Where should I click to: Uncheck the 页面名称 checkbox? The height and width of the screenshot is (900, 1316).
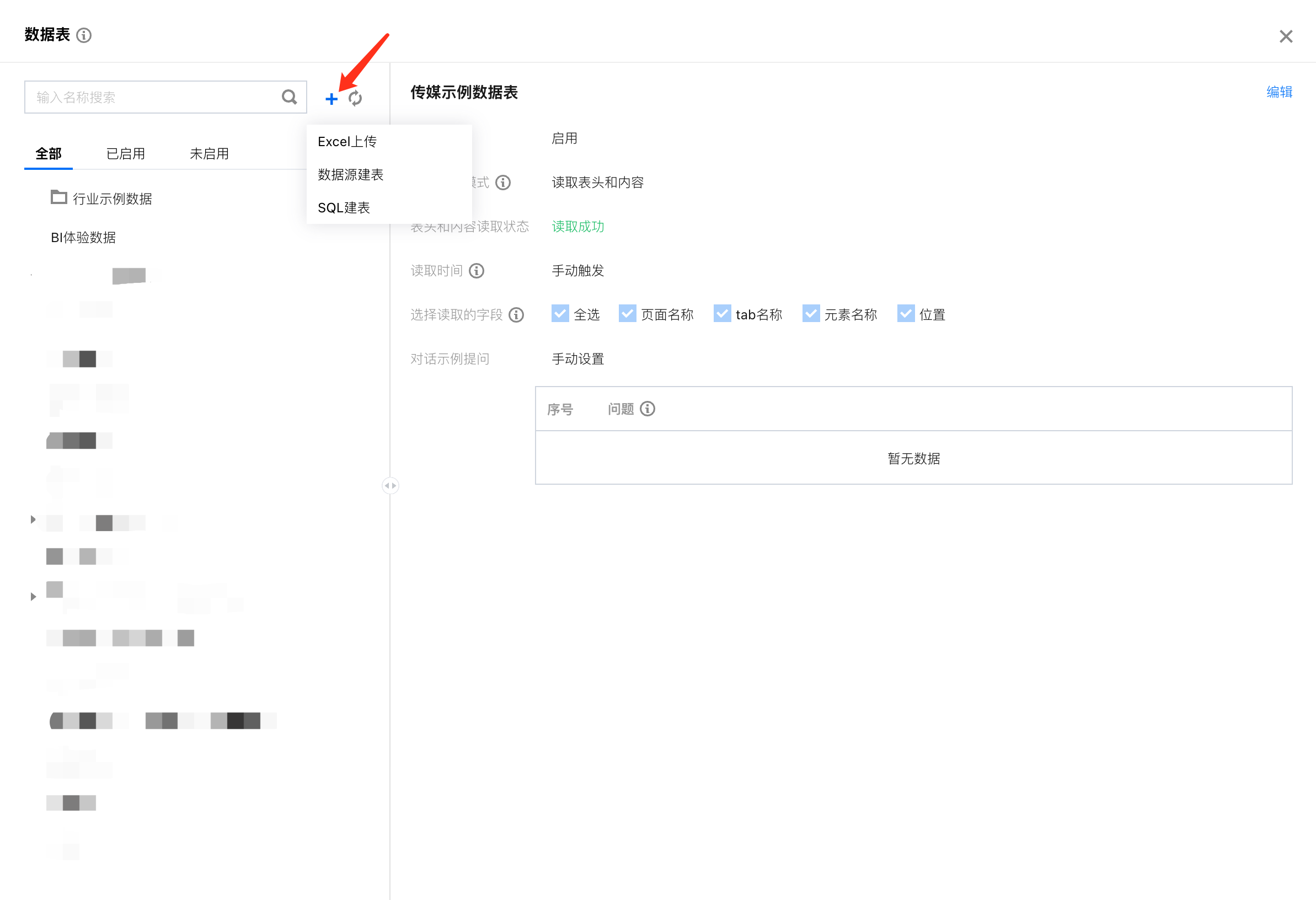(628, 314)
